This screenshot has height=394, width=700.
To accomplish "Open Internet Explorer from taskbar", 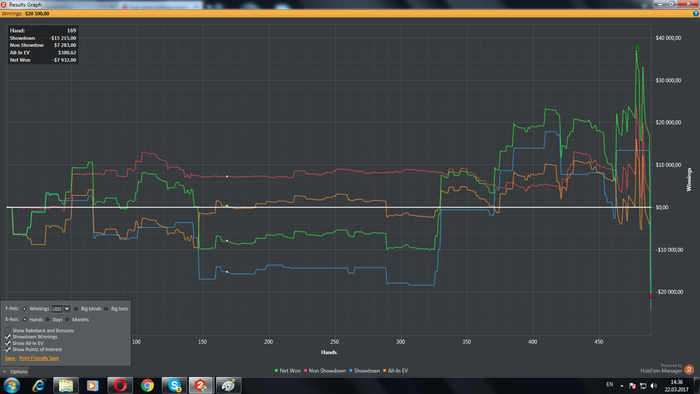I will point(39,386).
